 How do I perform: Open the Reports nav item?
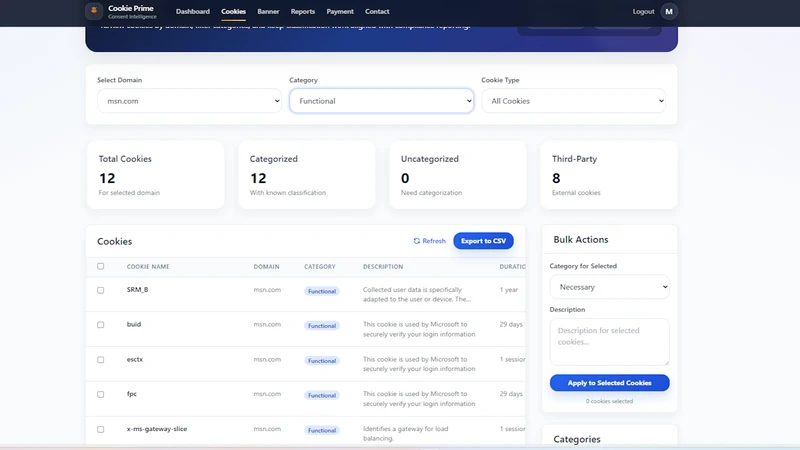pyautogui.click(x=303, y=11)
